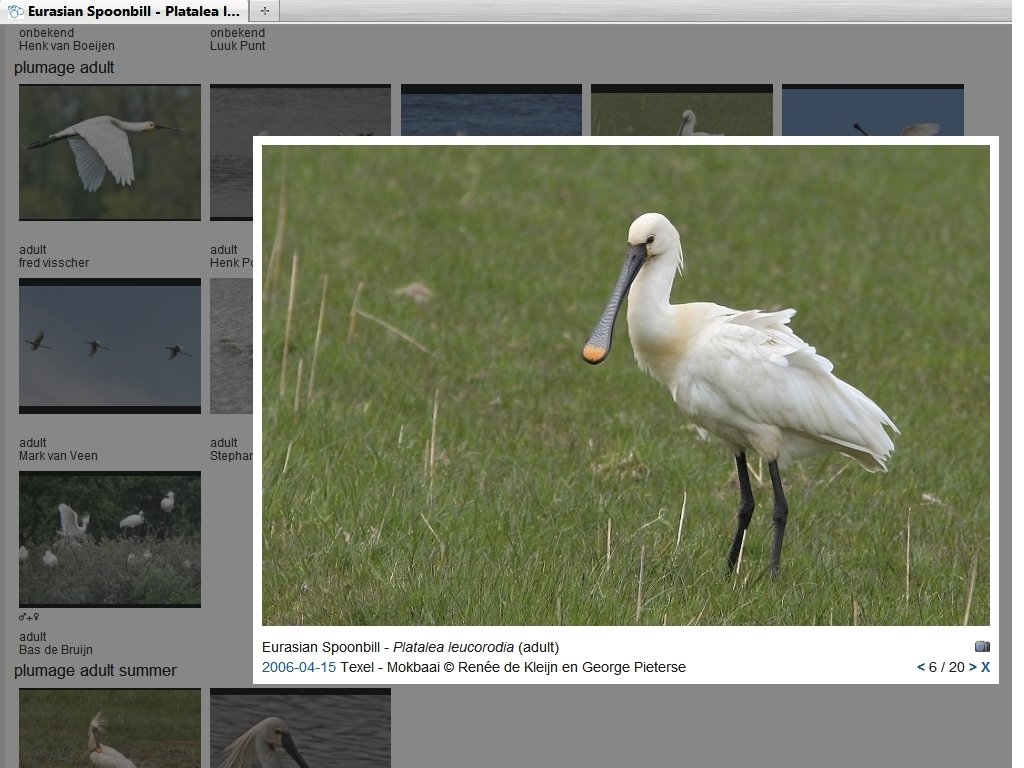Image resolution: width=1024 pixels, height=768 pixels.
Task: Open the rightmost adult row thumbnail
Action: [872, 110]
